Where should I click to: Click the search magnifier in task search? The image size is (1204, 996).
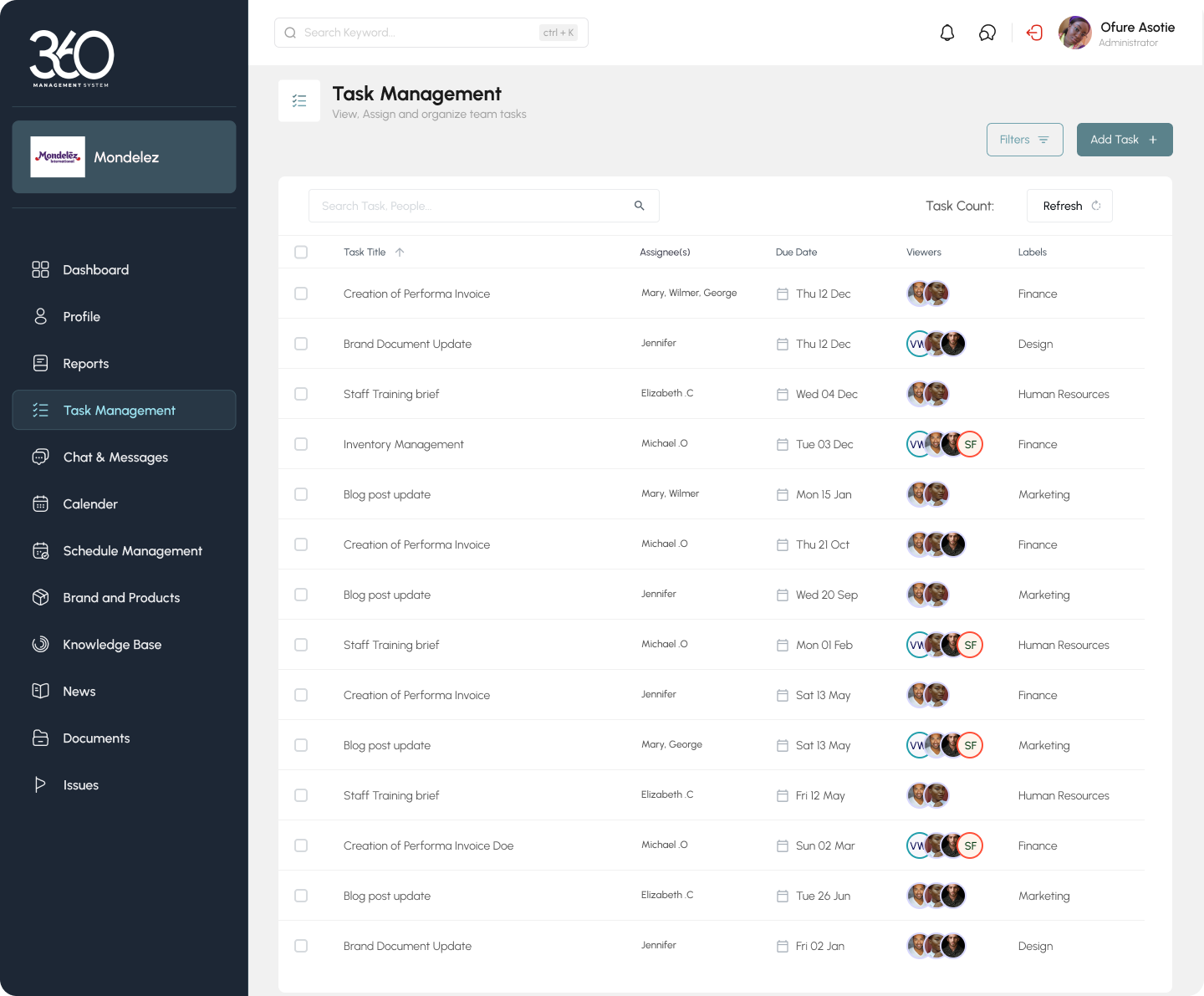[639, 206]
